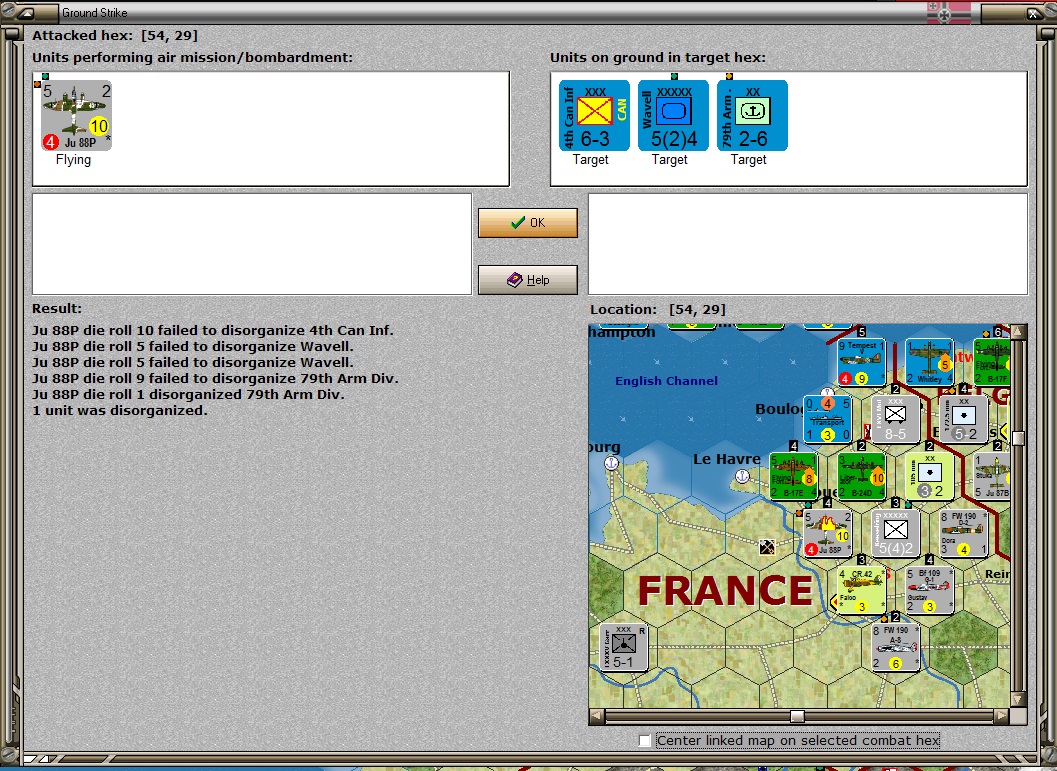Click the map's horizontal scrollbar left arrow

click(x=596, y=715)
